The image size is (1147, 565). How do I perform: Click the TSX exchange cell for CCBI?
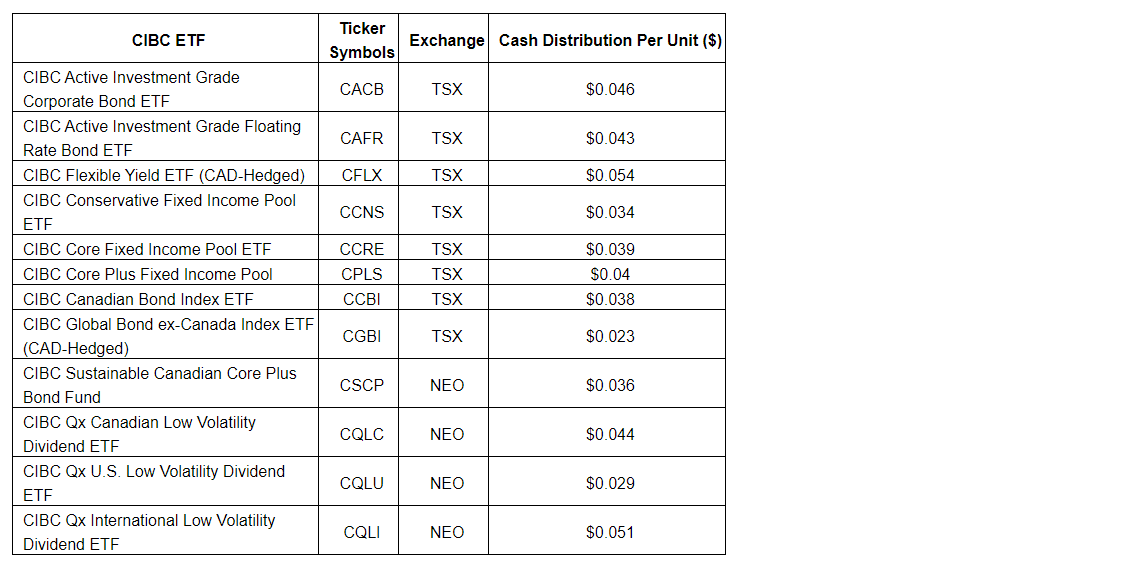point(447,299)
